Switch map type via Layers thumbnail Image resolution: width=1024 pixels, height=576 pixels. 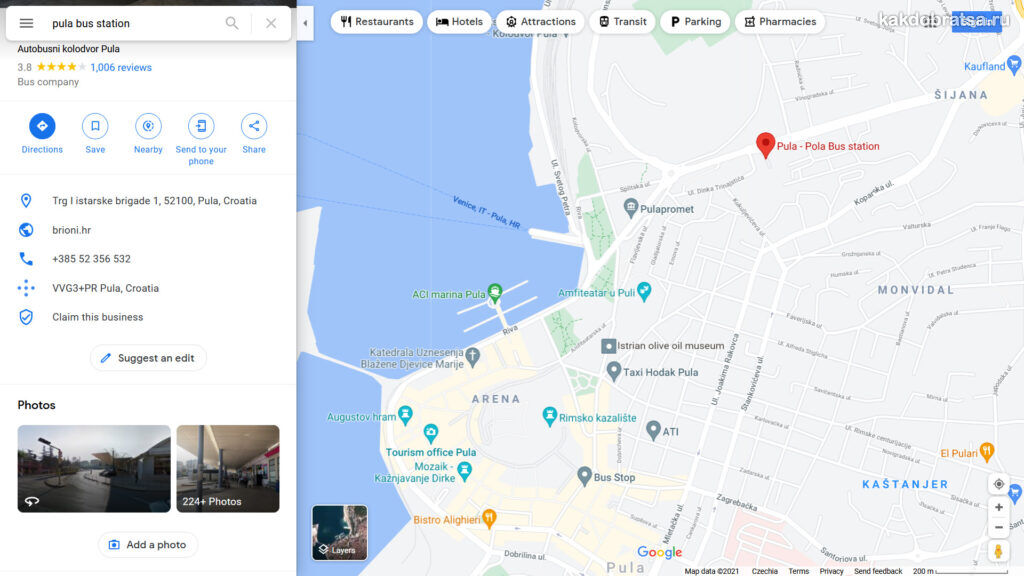pos(340,533)
